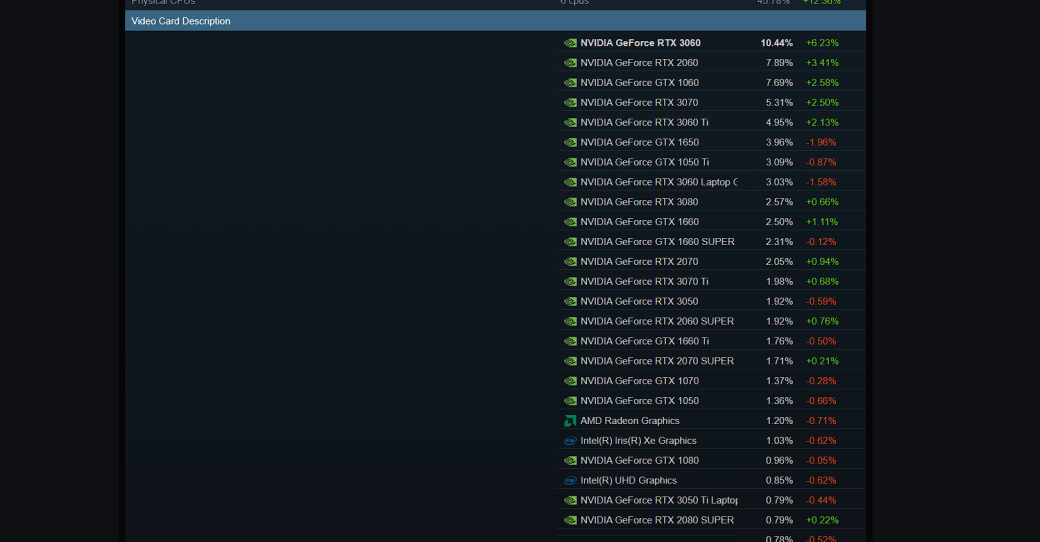Select the NVIDIA GeForce RTX 3060 Ti name
1040x542 pixels.
644,122
